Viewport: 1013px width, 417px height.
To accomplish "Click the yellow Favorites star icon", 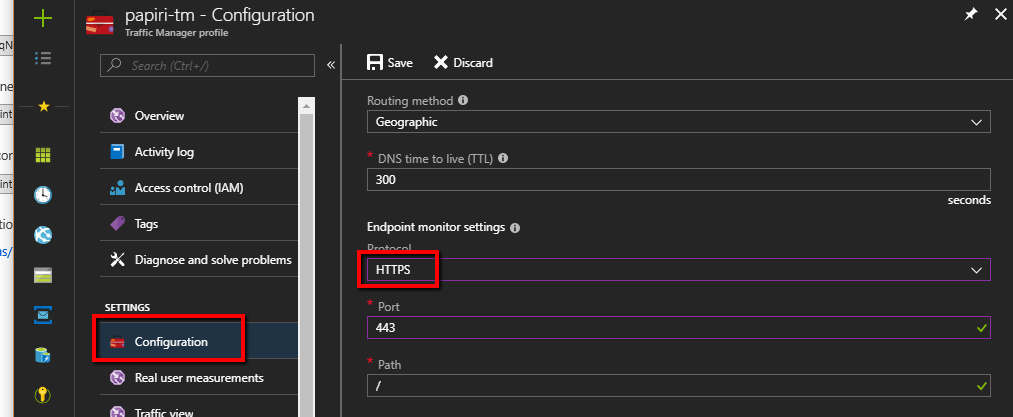I will tap(43, 106).
